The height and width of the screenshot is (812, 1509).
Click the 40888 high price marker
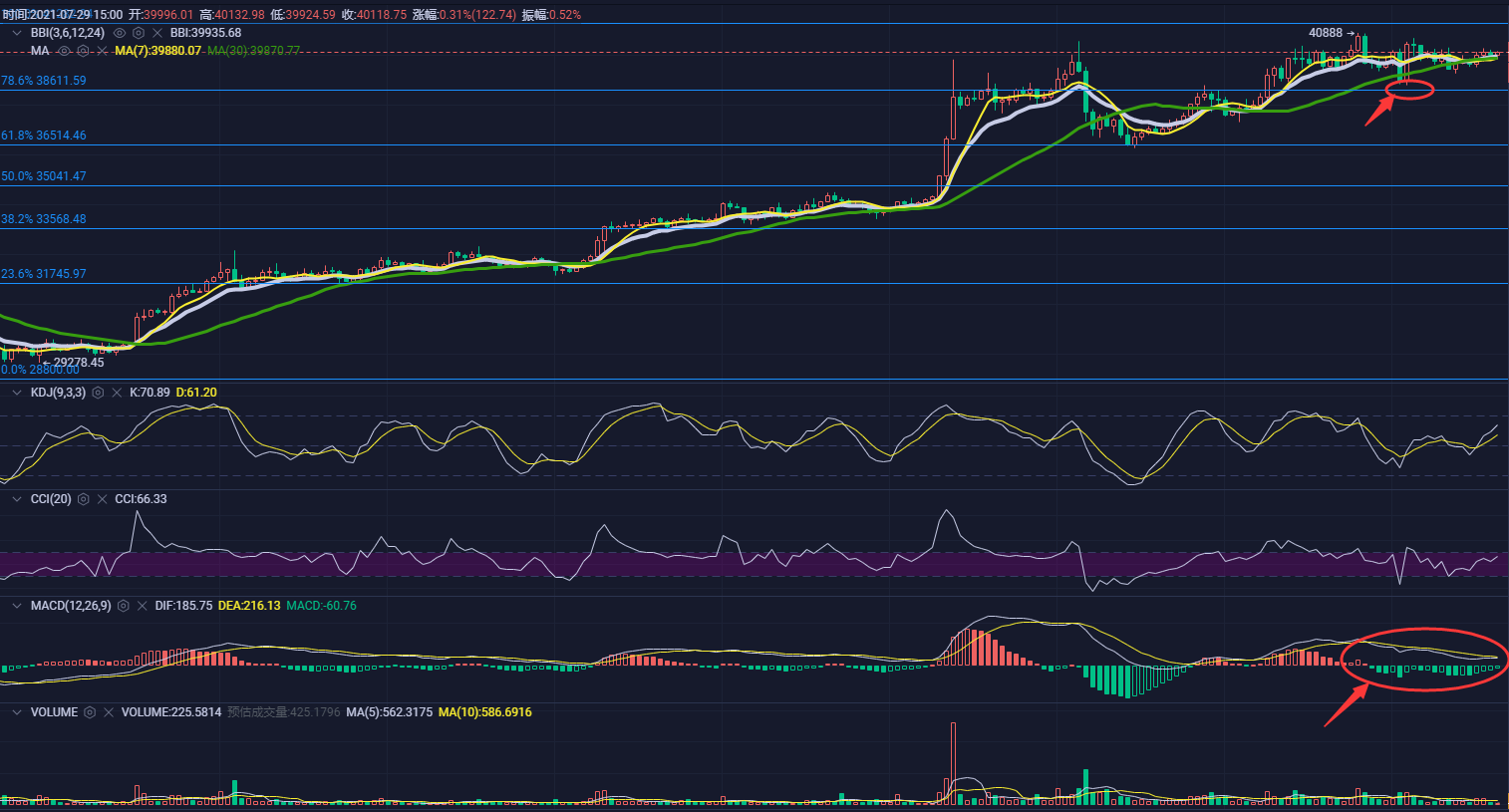pos(1332,33)
